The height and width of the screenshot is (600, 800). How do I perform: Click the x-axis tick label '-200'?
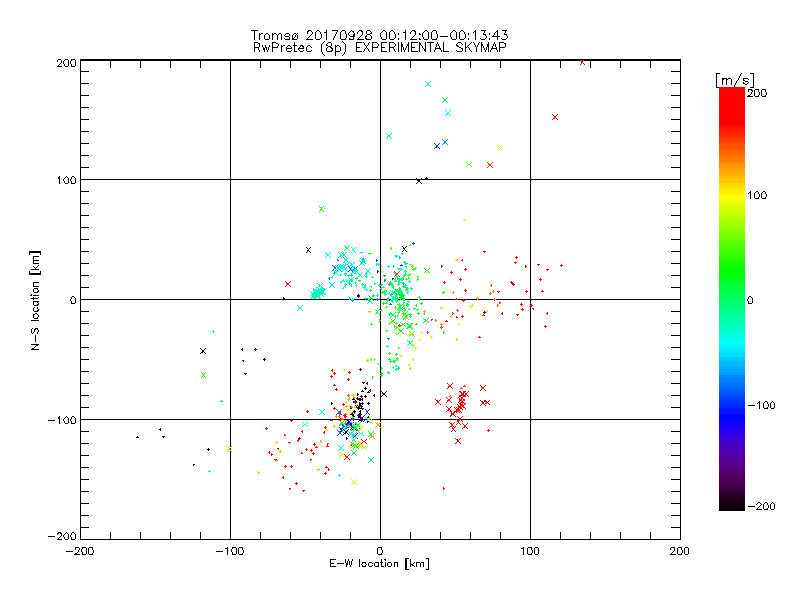pyautogui.click(x=80, y=551)
